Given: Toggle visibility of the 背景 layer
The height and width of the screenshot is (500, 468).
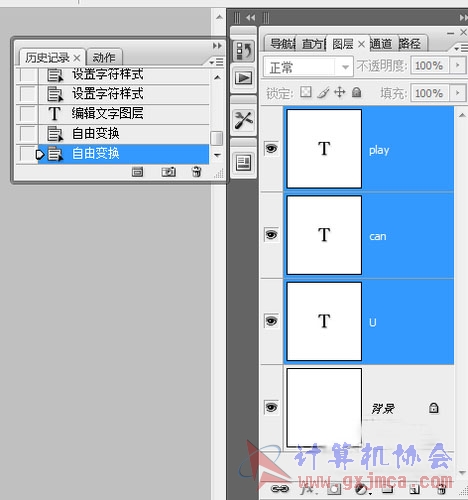Looking at the screenshot, I should pos(271,407).
